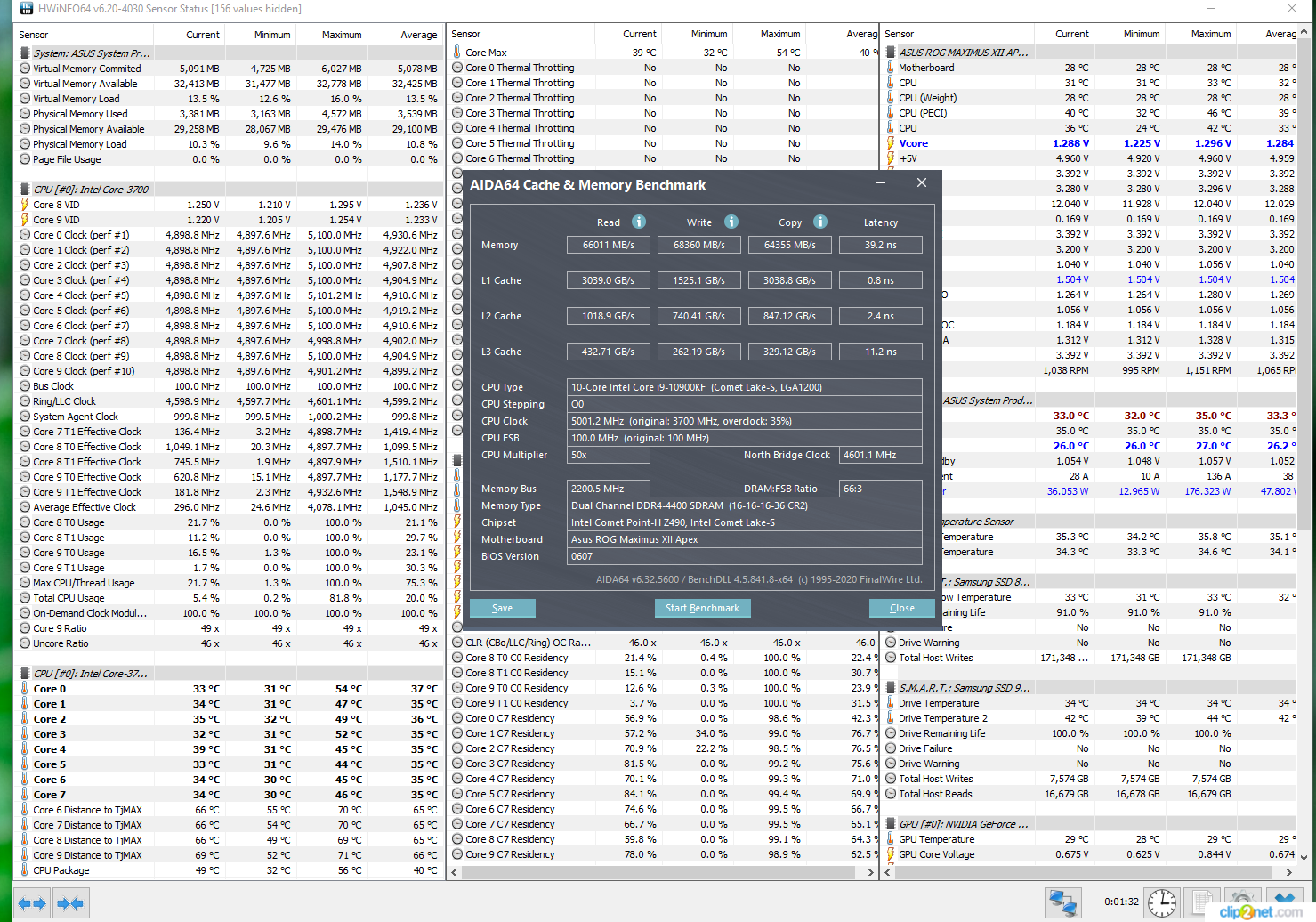Click the inward-pointing arrows button in HWiNFO's bottom bar

[70, 903]
